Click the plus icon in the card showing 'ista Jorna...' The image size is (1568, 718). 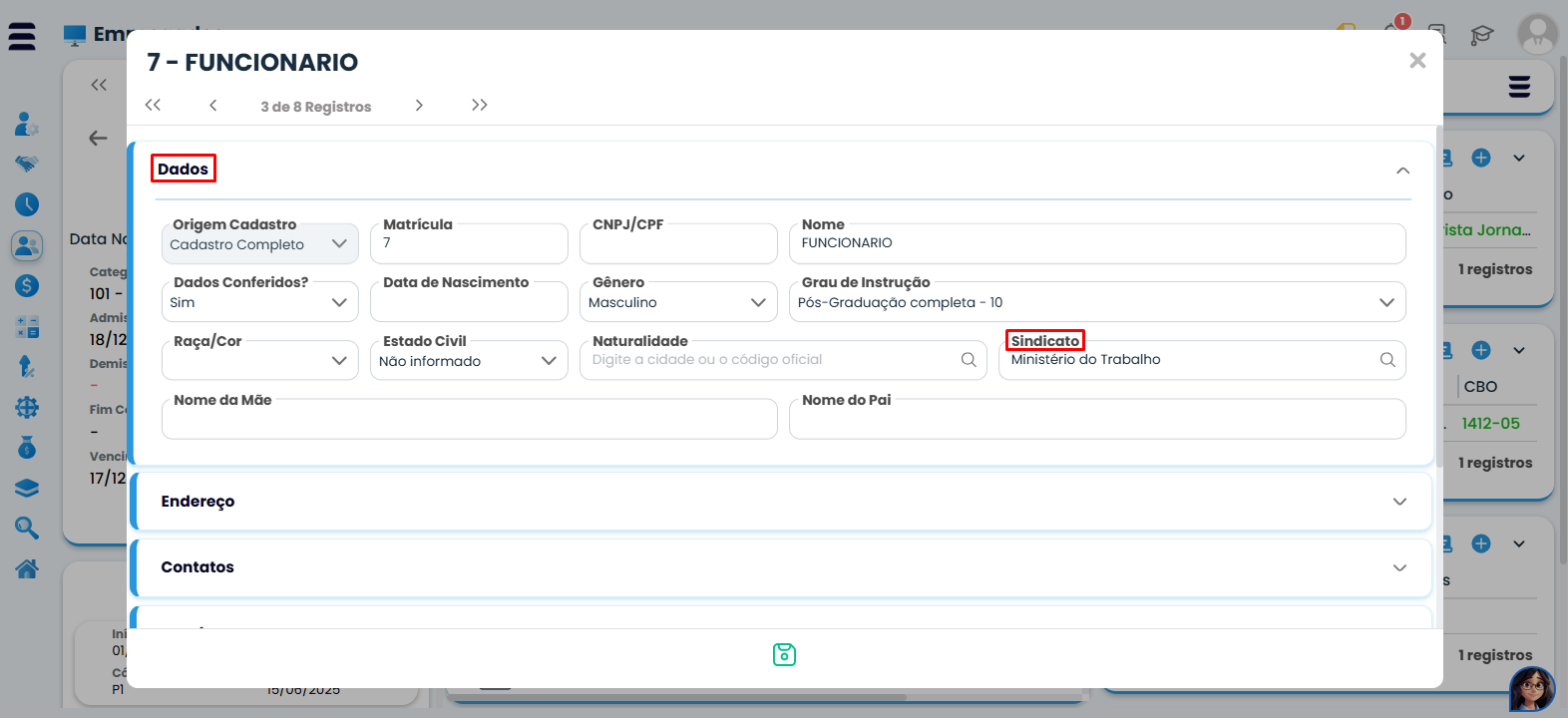(1481, 158)
